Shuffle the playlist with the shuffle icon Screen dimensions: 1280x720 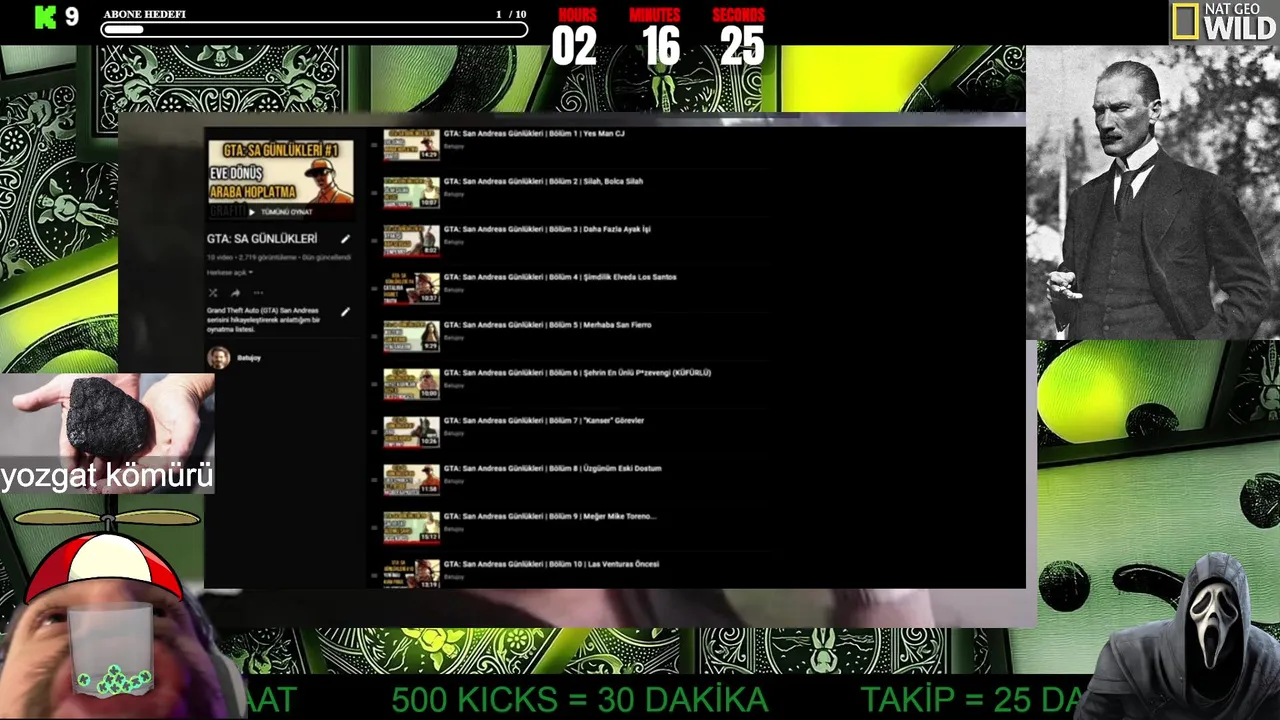213,293
